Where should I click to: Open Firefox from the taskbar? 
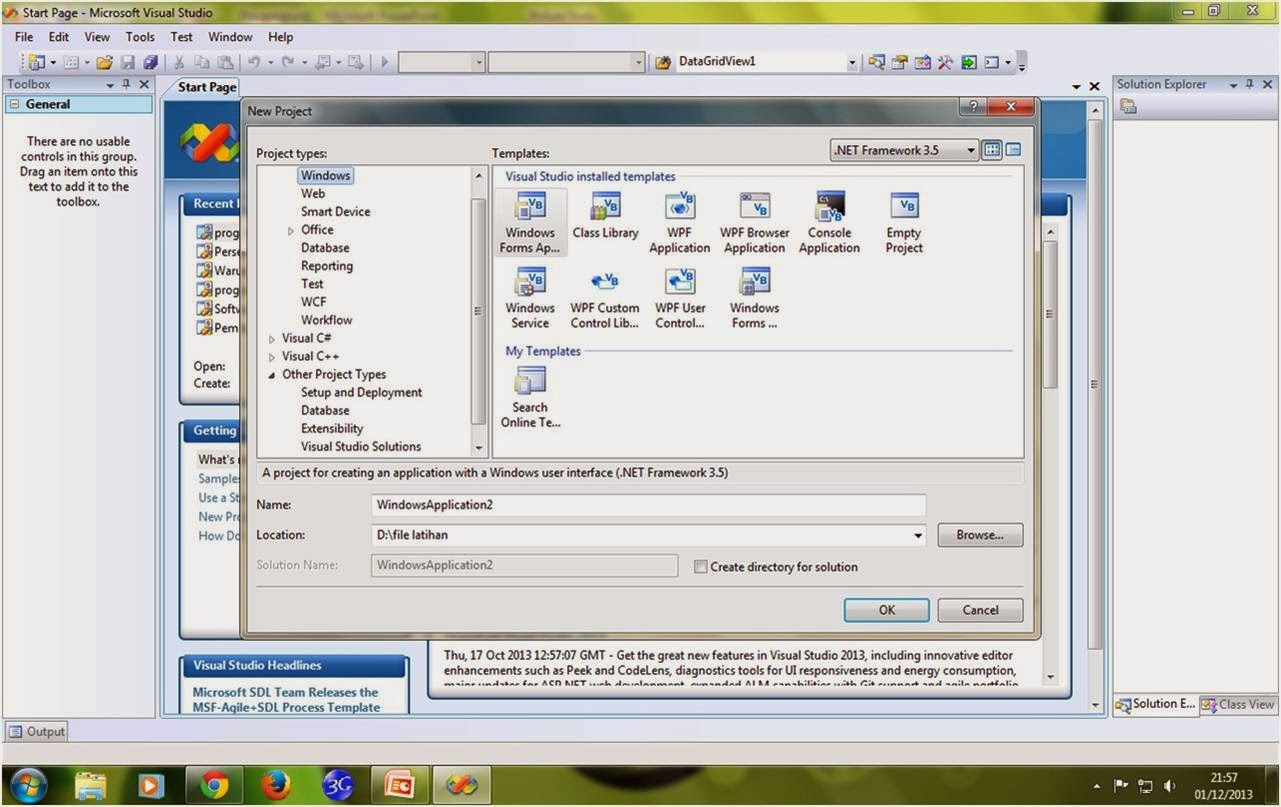(x=276, y=785)
